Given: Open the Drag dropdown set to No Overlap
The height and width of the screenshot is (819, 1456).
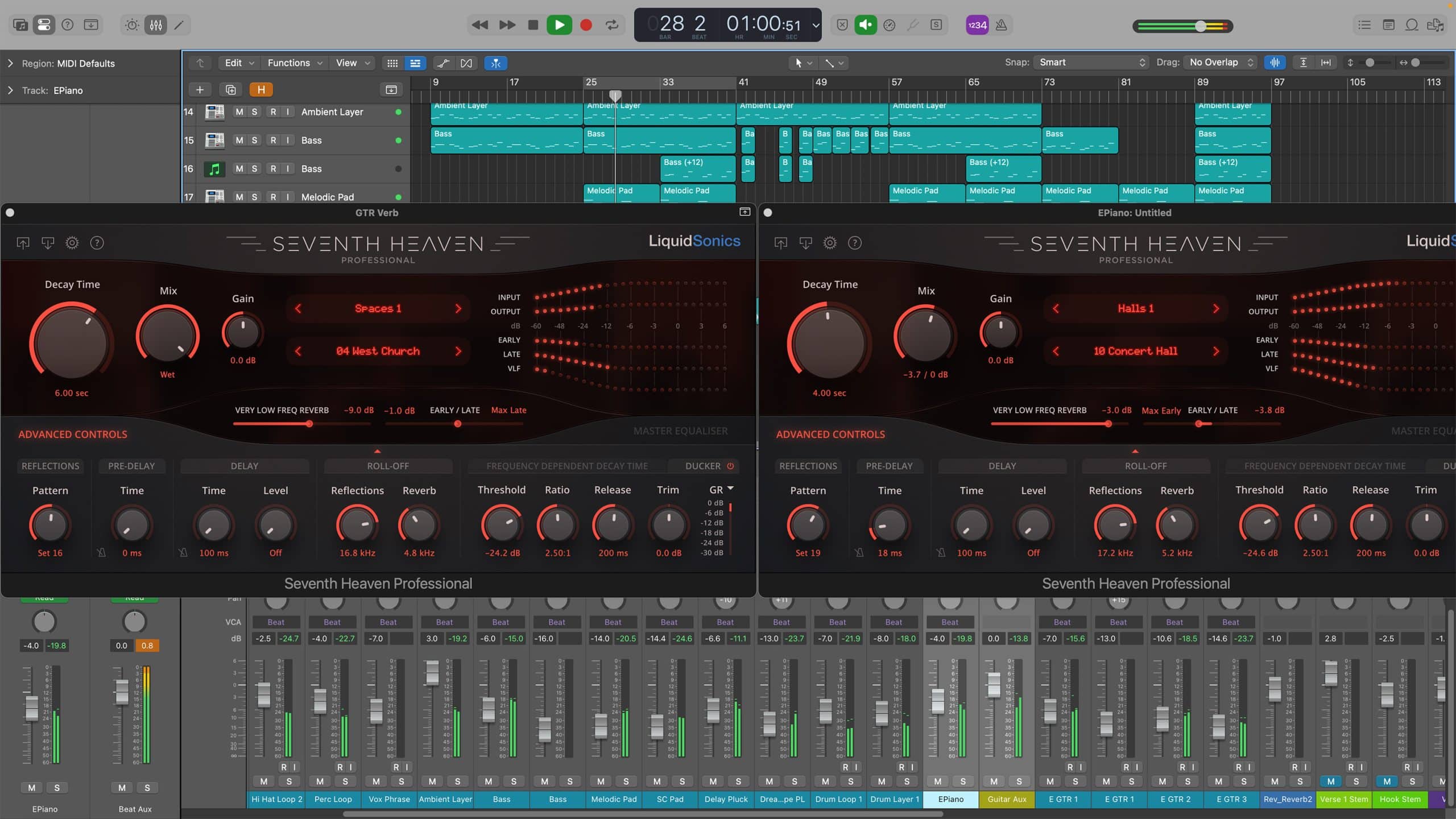Looking at the screenshot, I should pyautogui.click(x=1221, y=63).
